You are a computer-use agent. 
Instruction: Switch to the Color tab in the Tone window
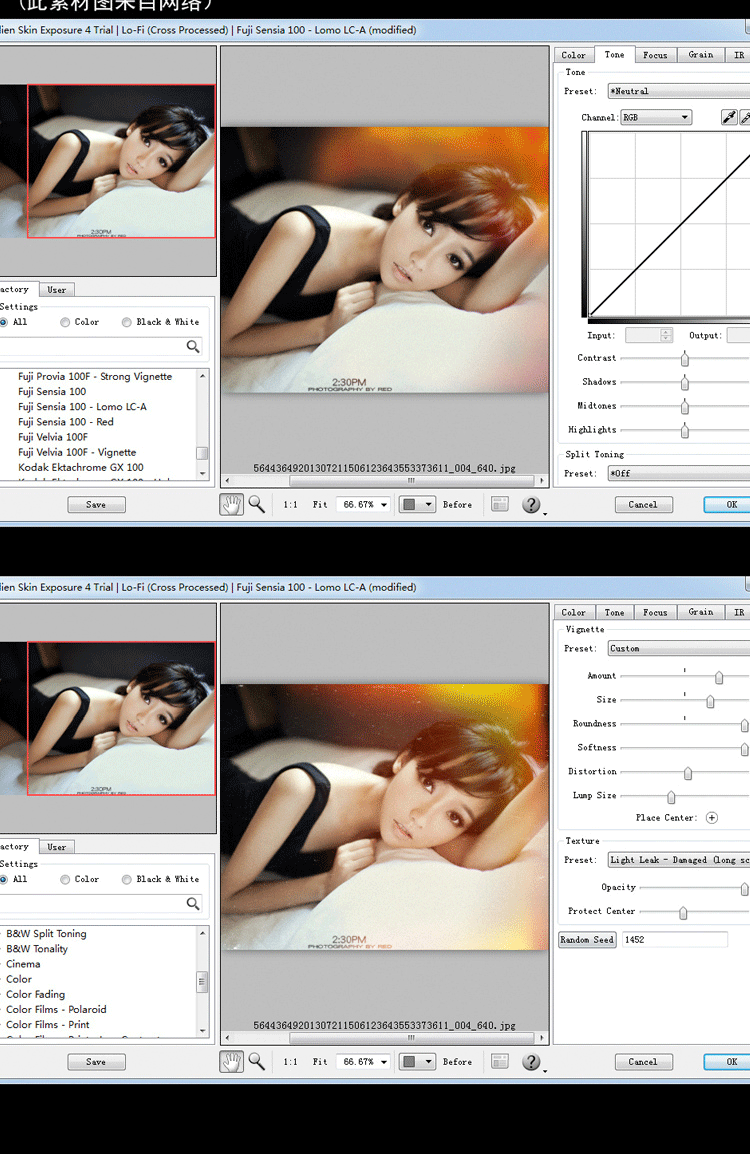[573, 55]
